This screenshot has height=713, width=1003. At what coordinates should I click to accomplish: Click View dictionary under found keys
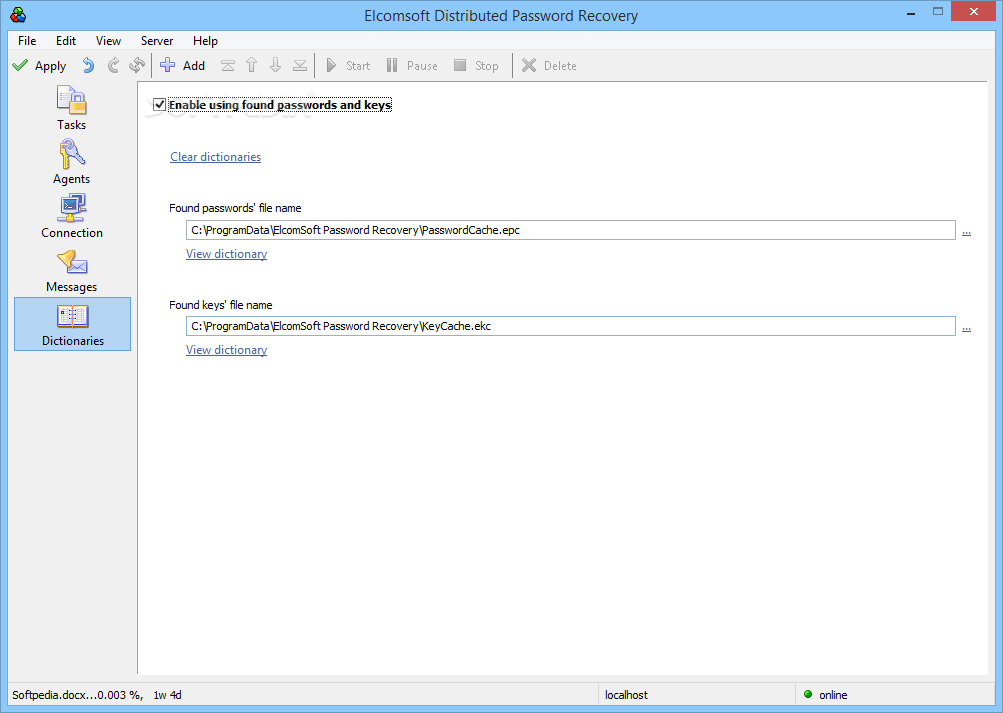226,350
